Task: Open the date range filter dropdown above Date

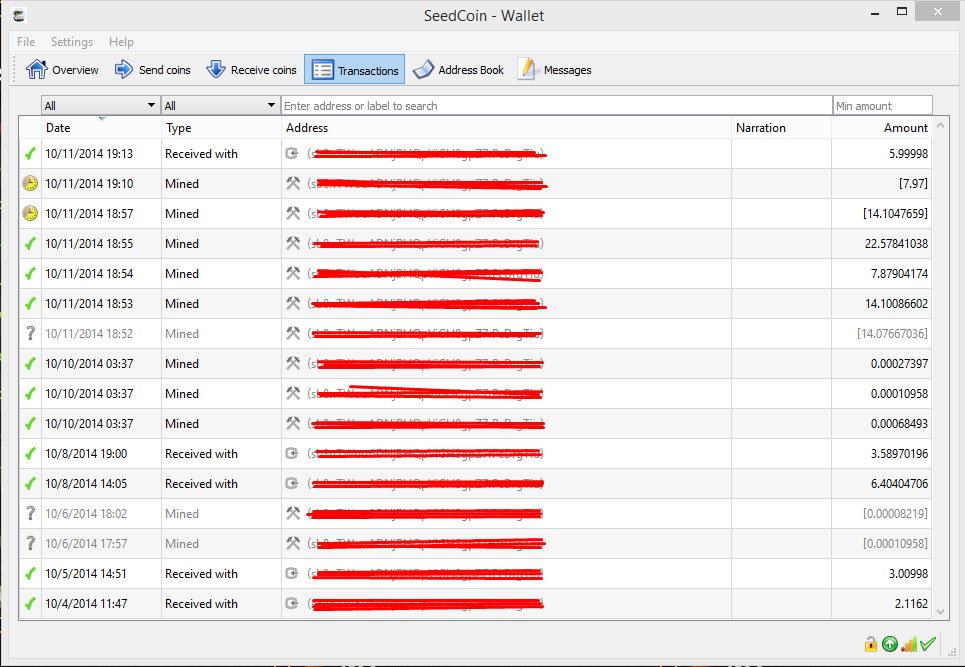Action: click(x=100, y=105)
